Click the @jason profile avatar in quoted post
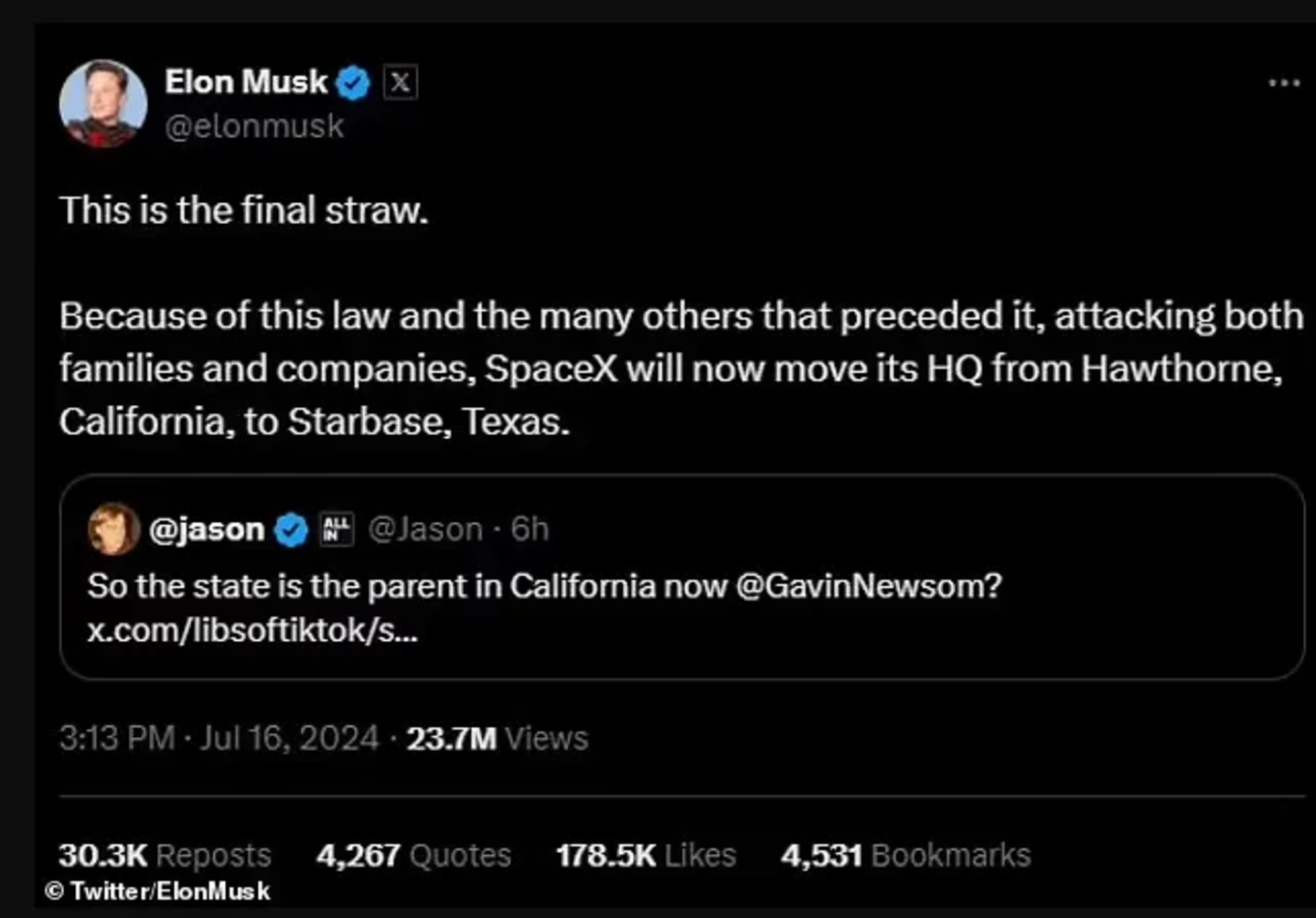The height and width of the screenshot is (918, 1316). pos(113,528)
